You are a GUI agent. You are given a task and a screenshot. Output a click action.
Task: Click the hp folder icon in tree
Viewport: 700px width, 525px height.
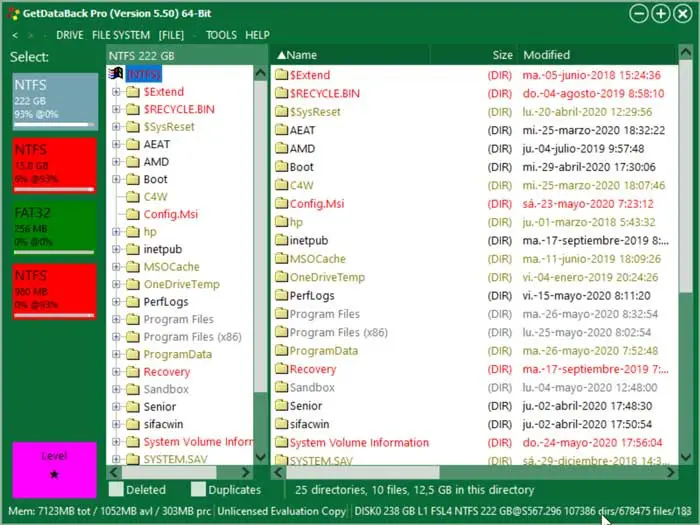coord(133,232)
